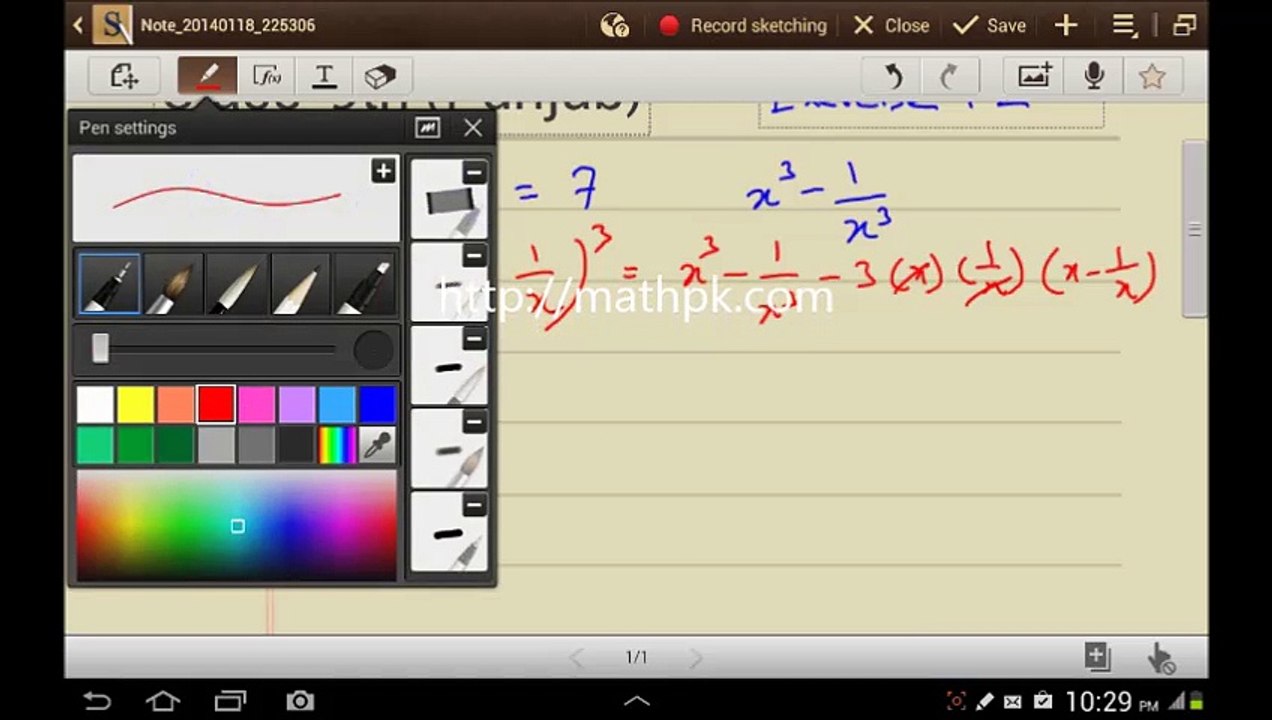Tap the Android home button
Image resolution: width=1272 pixels, height=720 pixels.
pyautogui.click(x=163, y=701)
